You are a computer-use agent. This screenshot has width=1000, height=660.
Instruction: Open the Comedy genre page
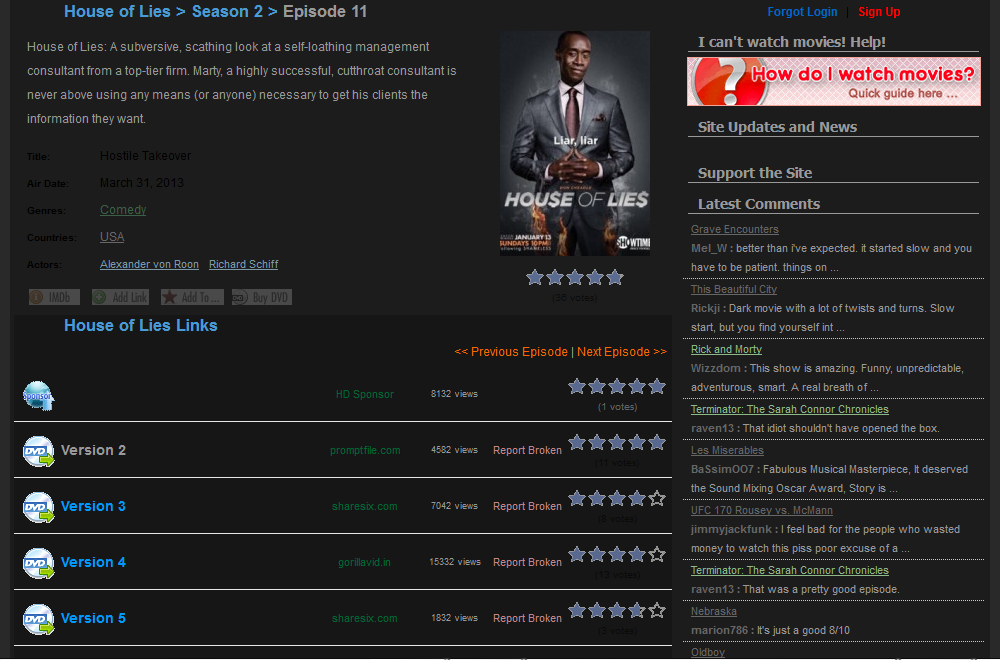[x=122, y=210]
